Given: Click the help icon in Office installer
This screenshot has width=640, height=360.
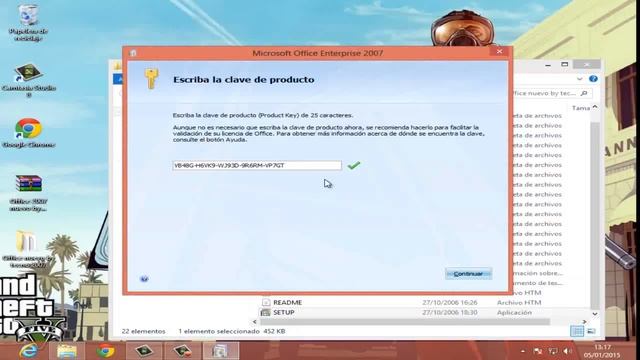Looking at the screenshot, I should click(144, 279).
